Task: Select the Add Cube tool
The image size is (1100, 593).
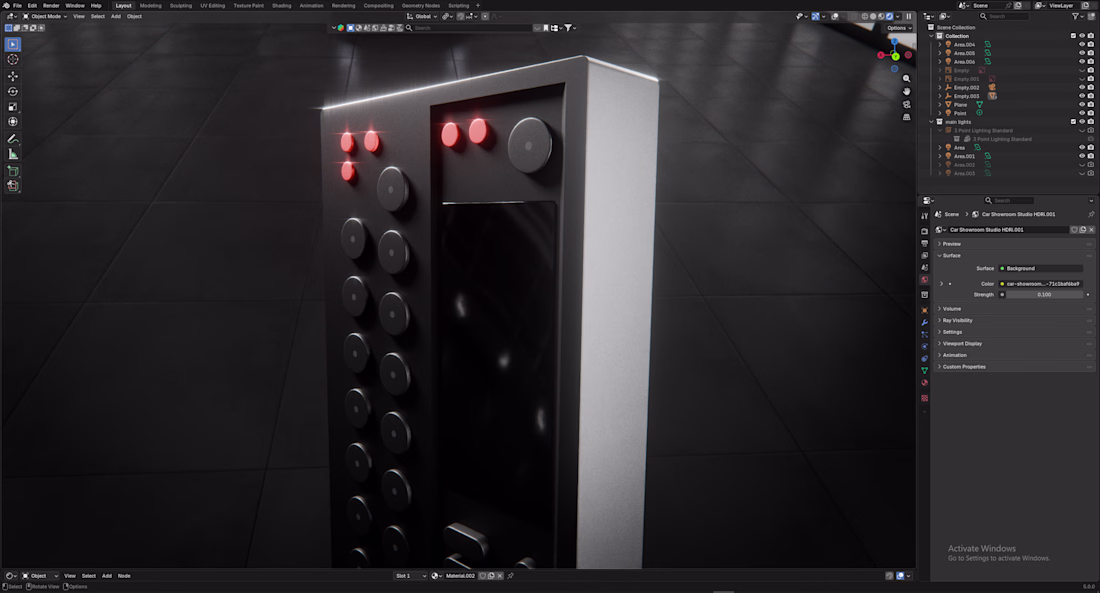Action: pos(13,171)
